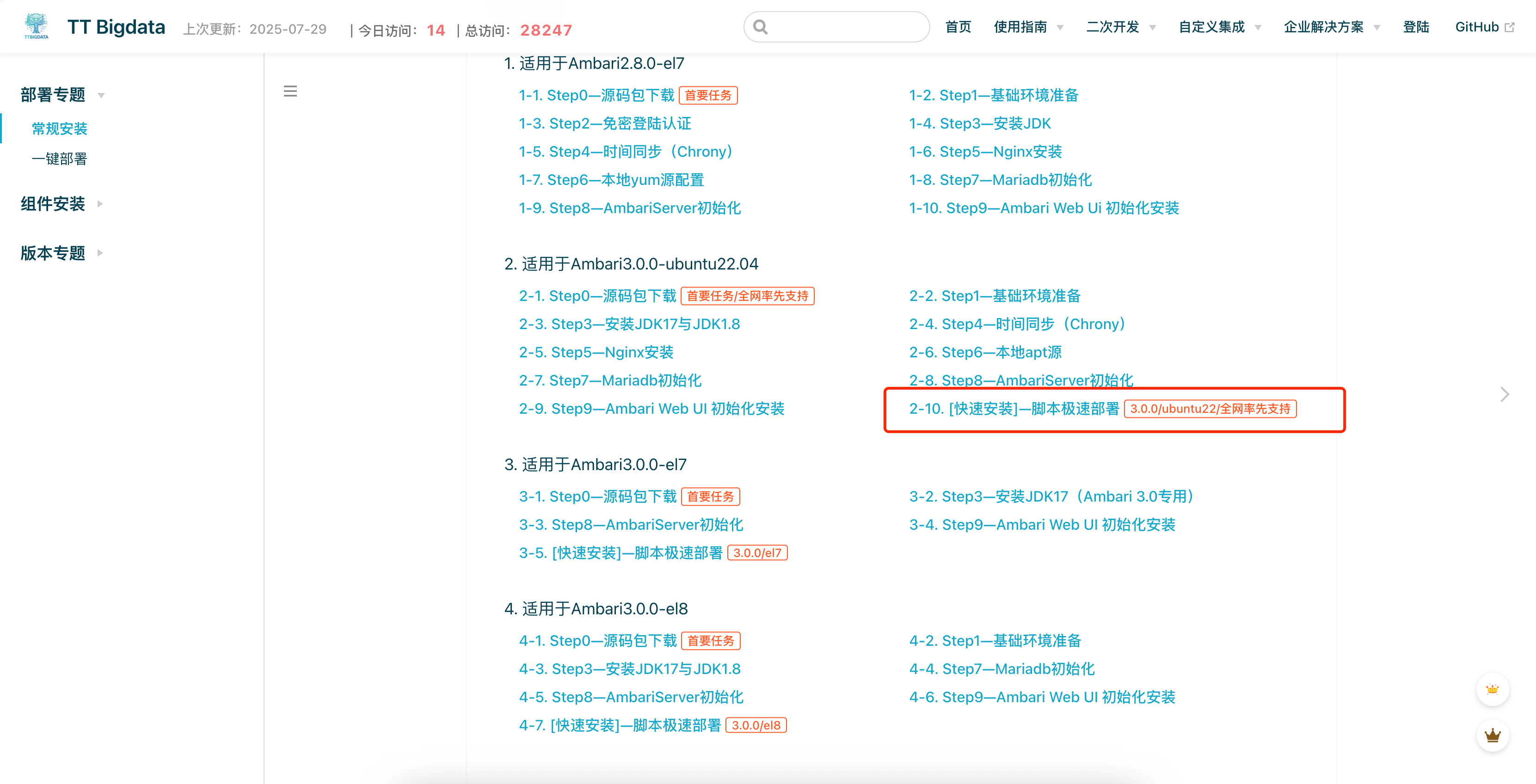Click heading 4. 适用于Ambari3.0.0-el8
This screenshot has height=784, width=1536.
tap(596, 609)
